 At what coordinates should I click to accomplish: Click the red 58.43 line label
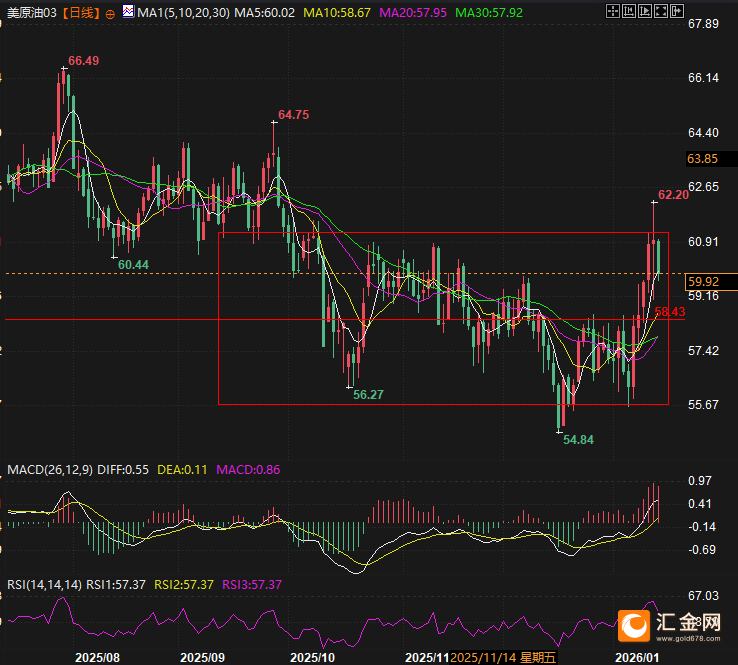[x=670, y=312]
